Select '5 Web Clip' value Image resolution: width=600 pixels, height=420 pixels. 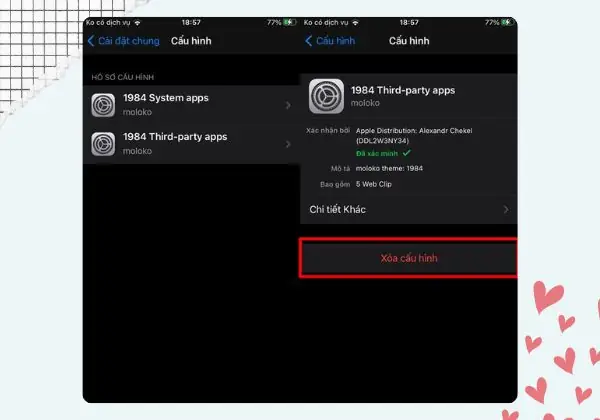pyautogui.click(x=373, y=184)
